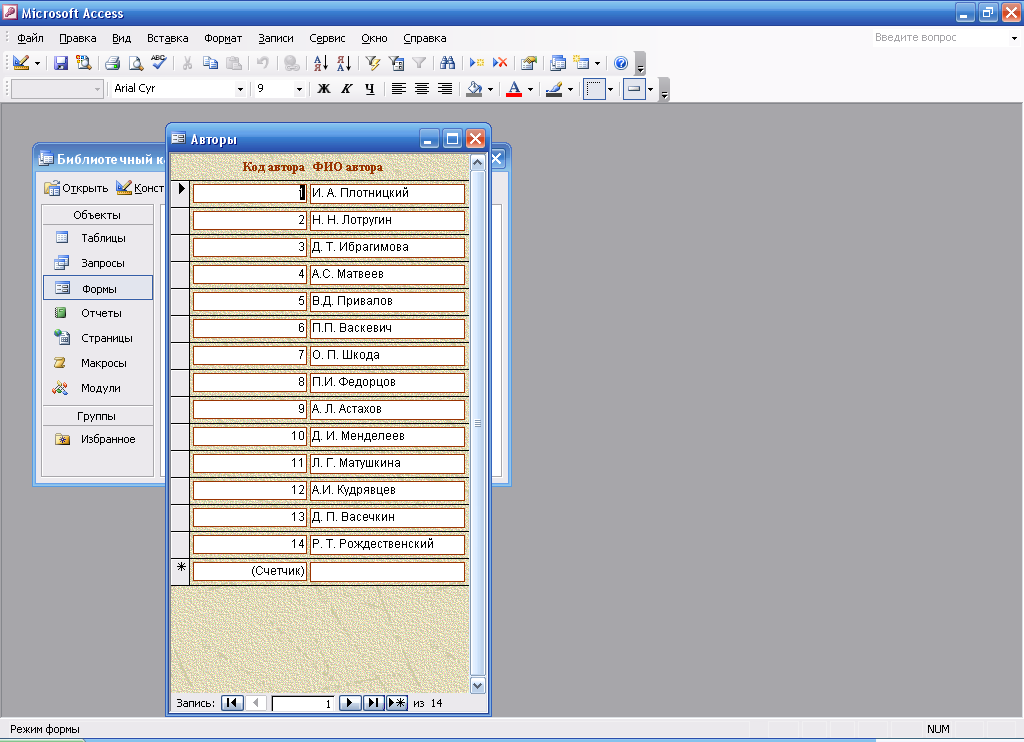The height and width of the screenshot is (742, 1024).
Task: Expand the font color dropdown arrow
Action: point(531,89)
